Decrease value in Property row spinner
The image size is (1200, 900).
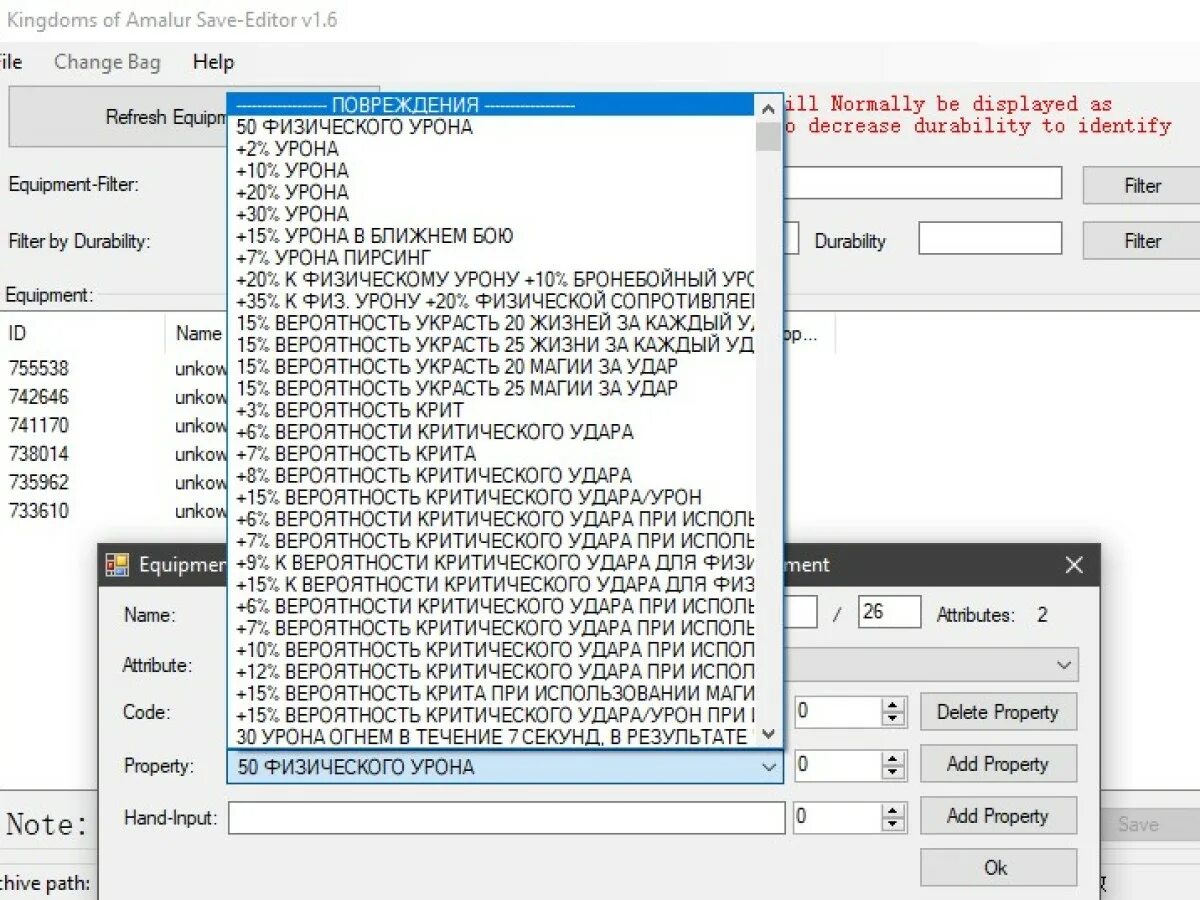pyautogui.click(x=892, y=773)
